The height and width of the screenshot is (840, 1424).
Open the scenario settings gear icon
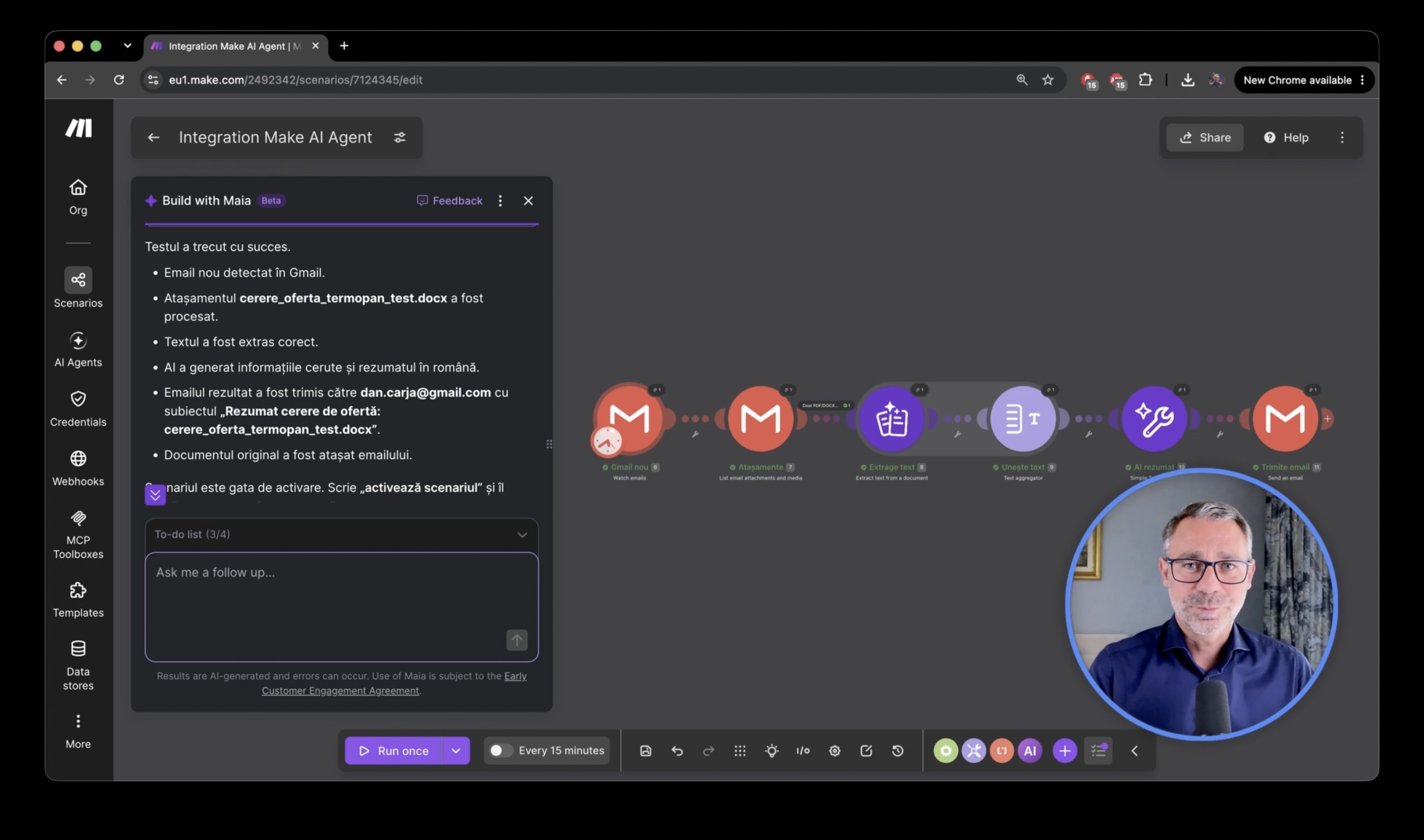[834, 750]
